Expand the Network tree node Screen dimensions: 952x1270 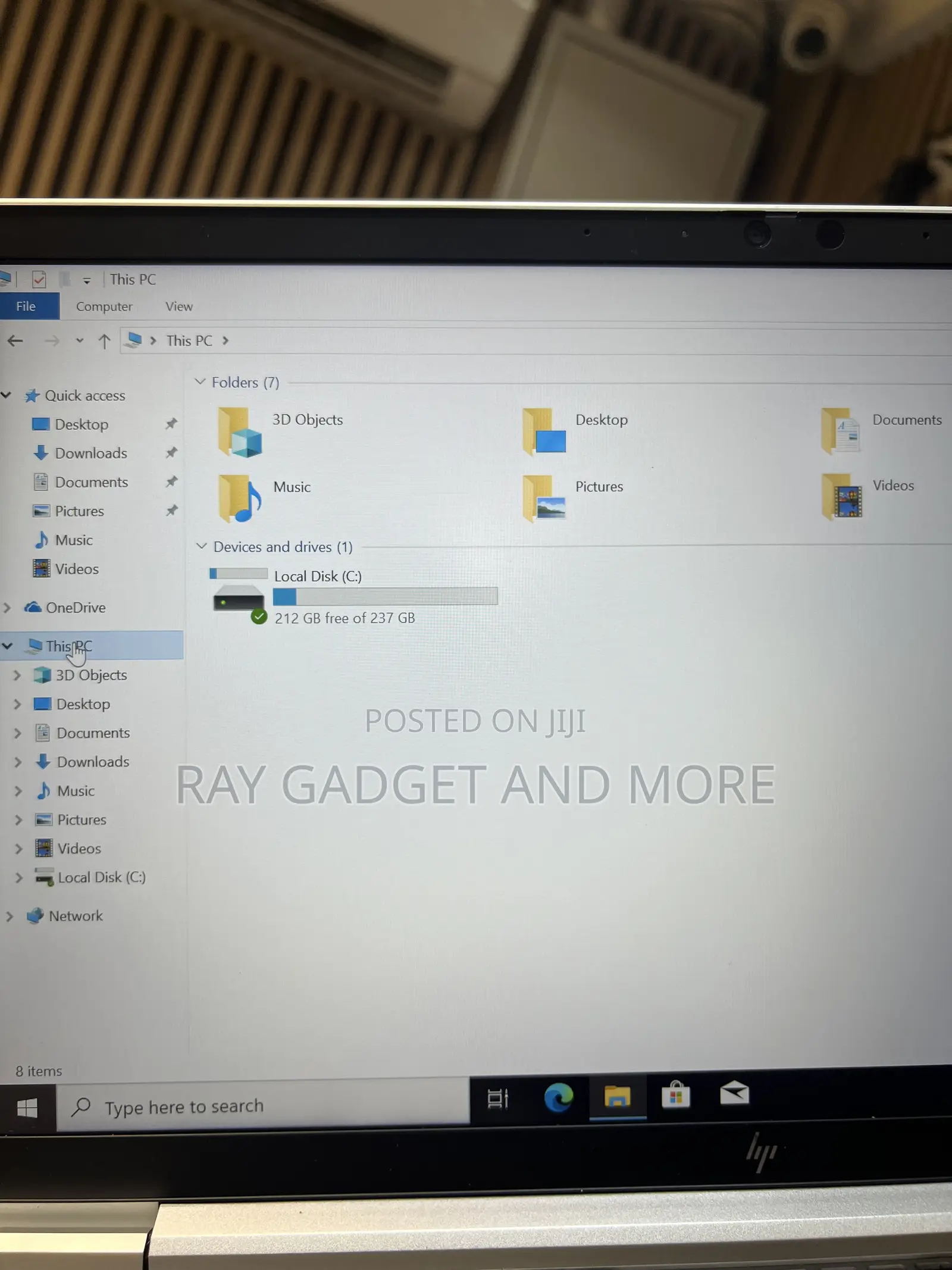9,916
